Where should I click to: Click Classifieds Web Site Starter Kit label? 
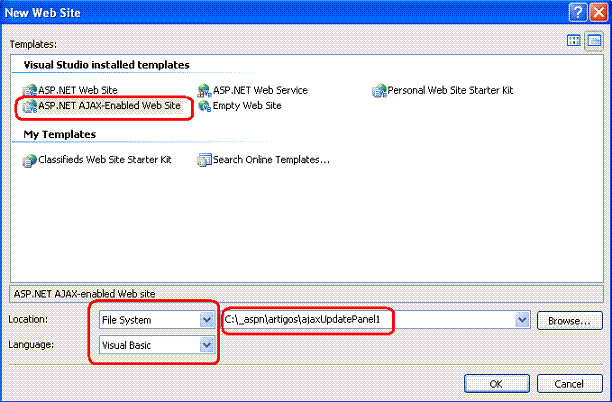105,160
